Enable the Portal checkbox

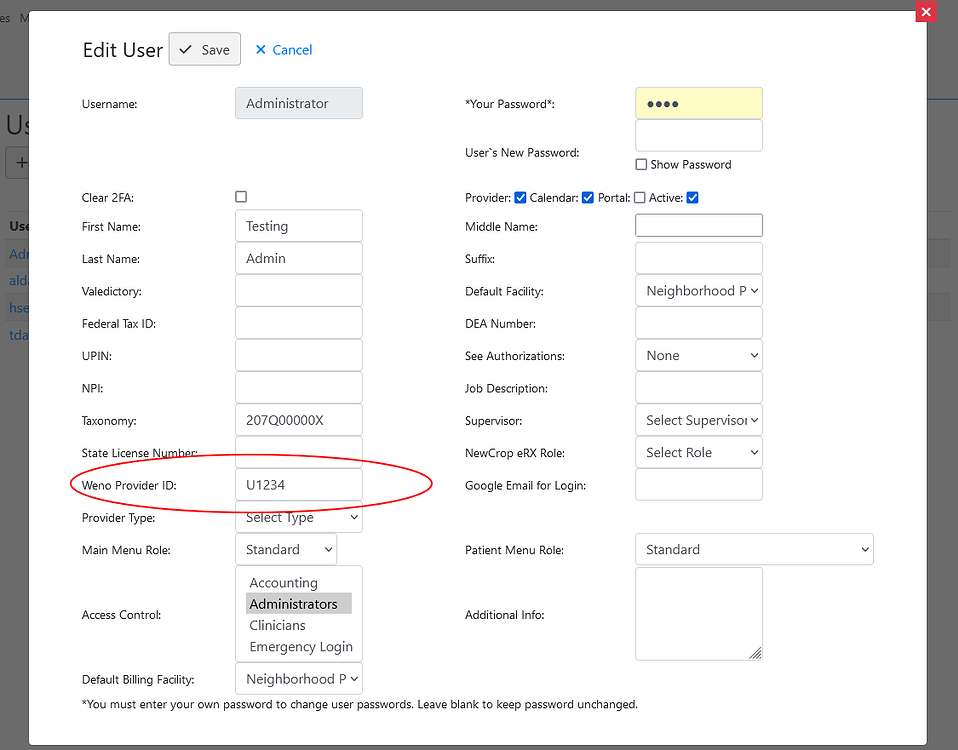[x=640, y=197]
